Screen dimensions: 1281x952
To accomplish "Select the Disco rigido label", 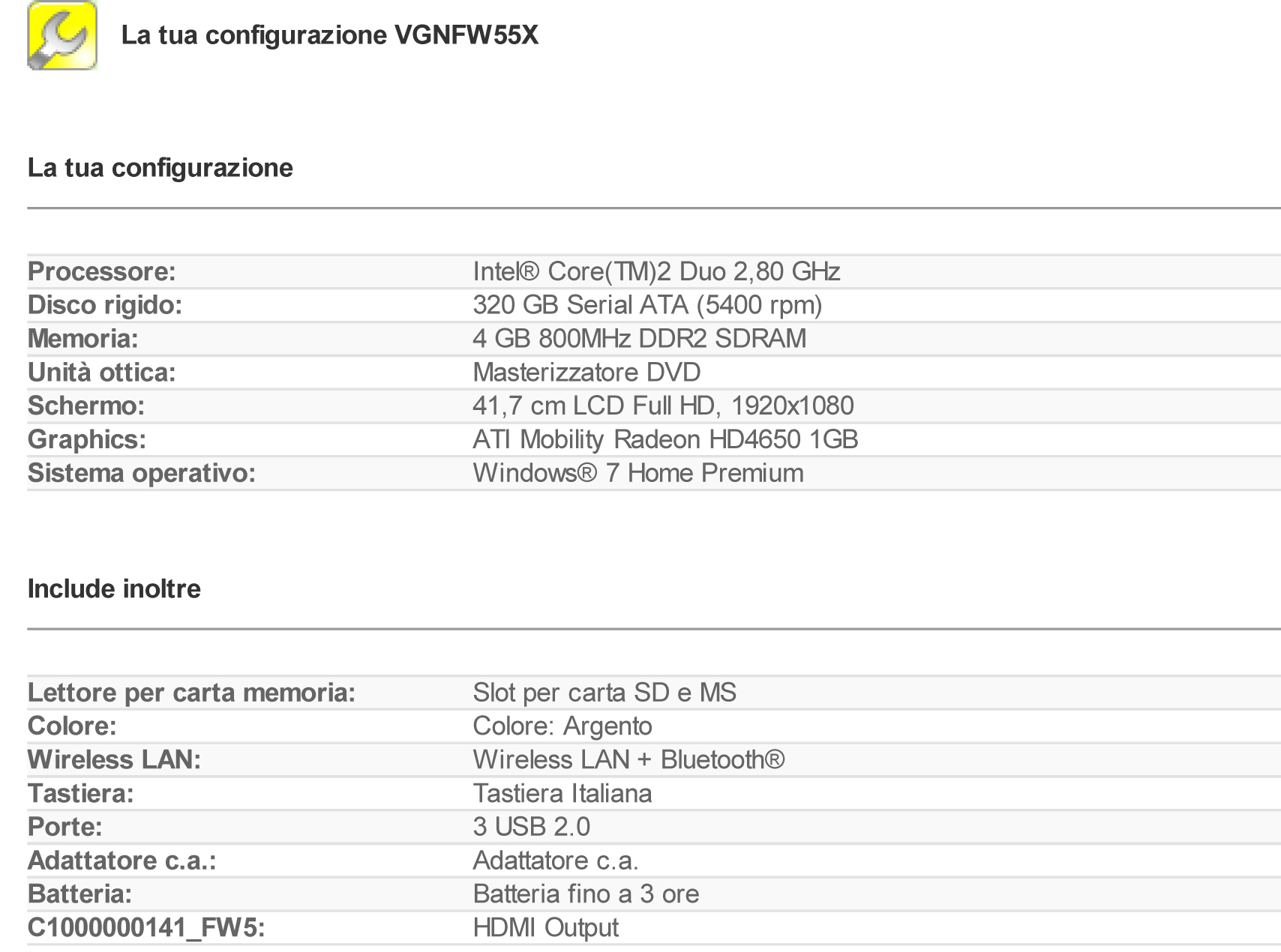I will [x=104, y=305].
